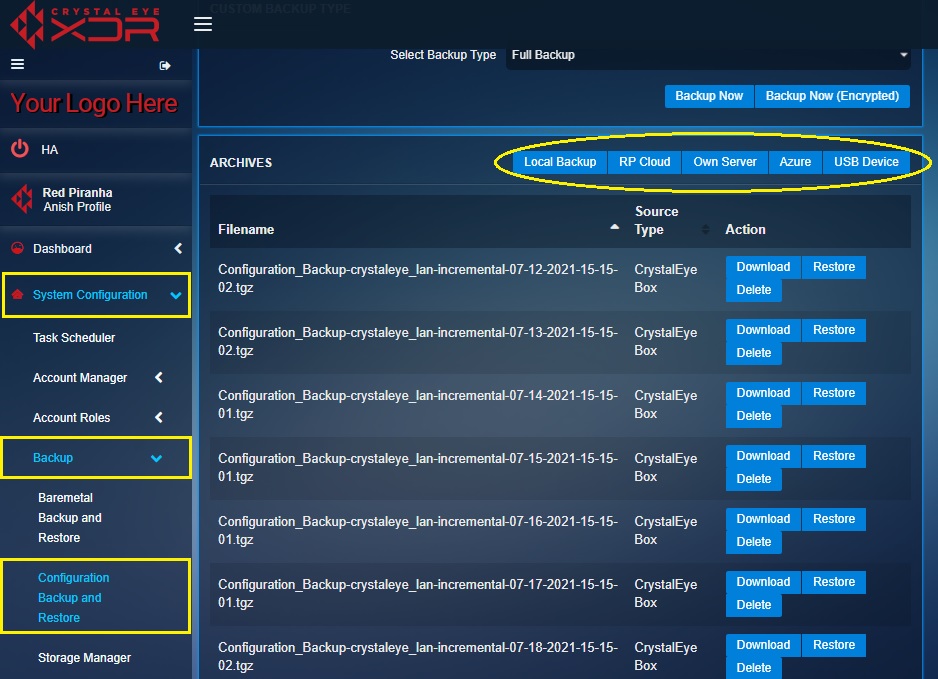
Task: Click the HA power icon
Action: point(20,148)
